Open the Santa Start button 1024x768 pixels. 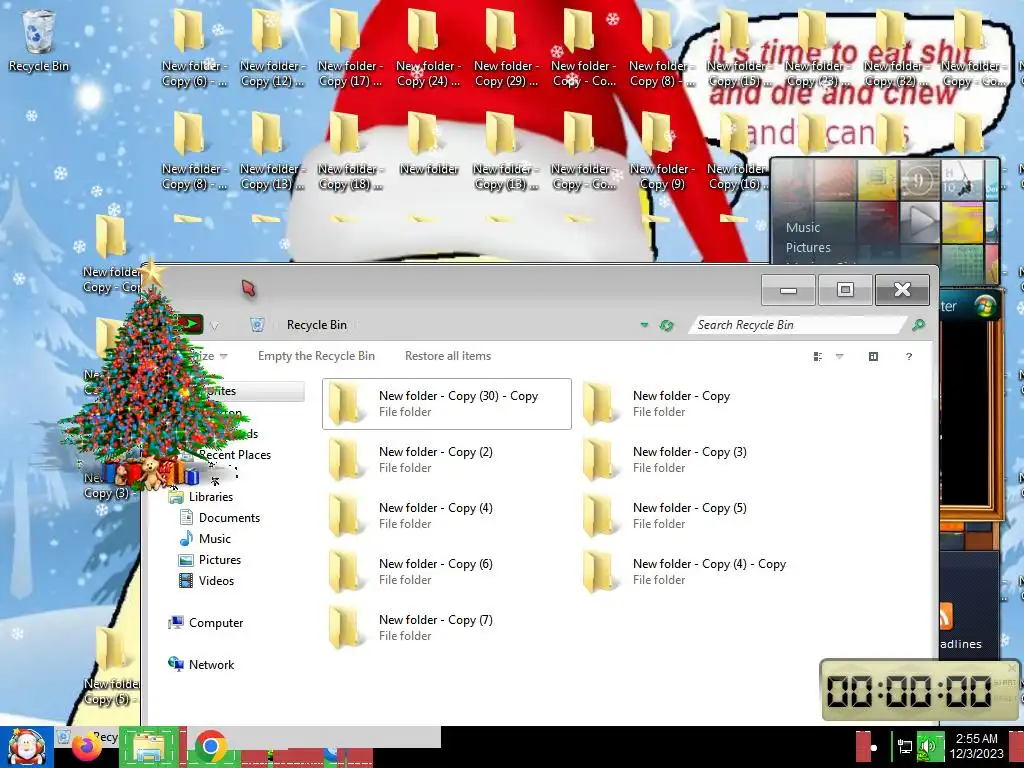tap(26, 747)
